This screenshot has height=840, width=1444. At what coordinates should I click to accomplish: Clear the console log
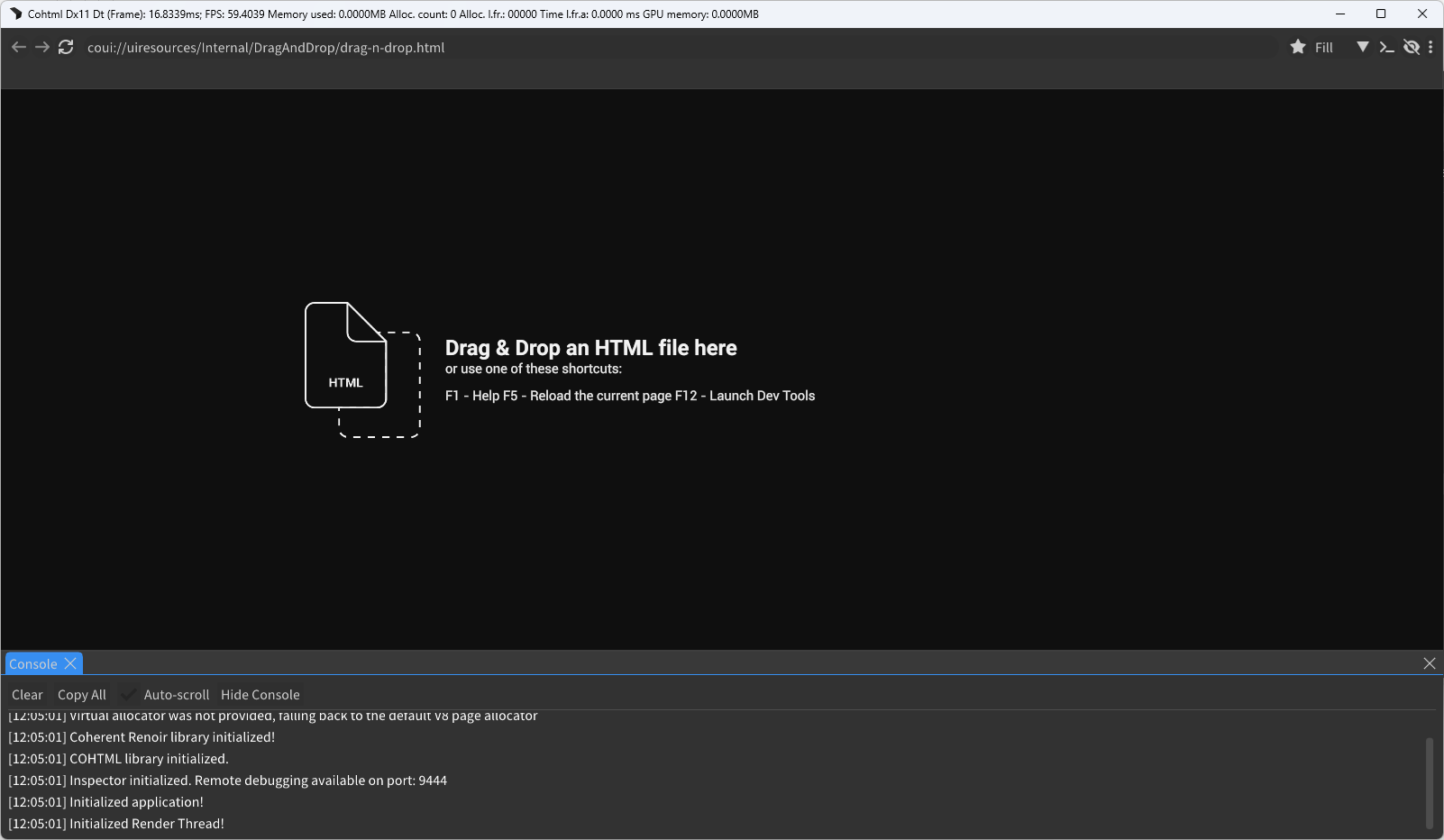pyautogui.click(x=27, y=695)
